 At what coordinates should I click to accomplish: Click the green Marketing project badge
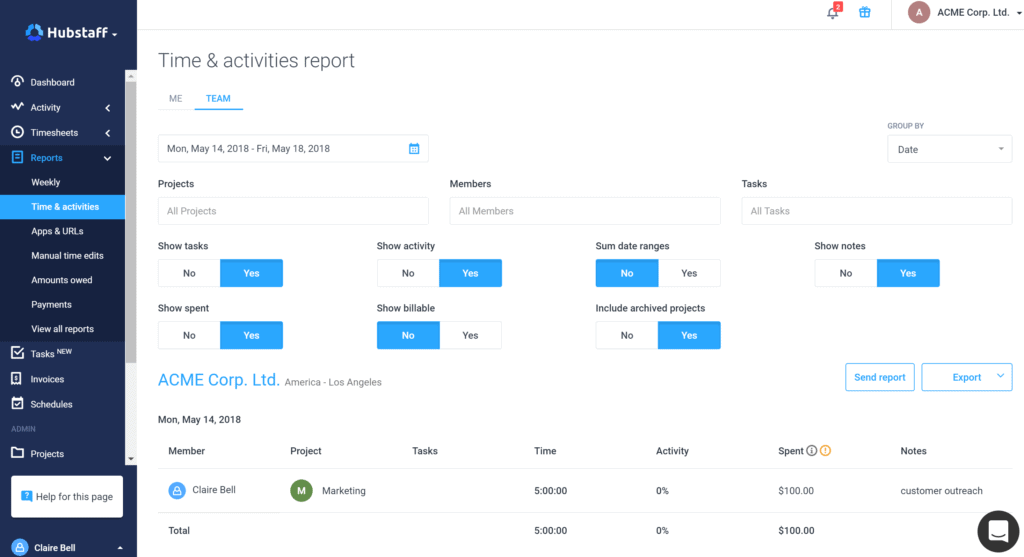(x=301, y=490)
